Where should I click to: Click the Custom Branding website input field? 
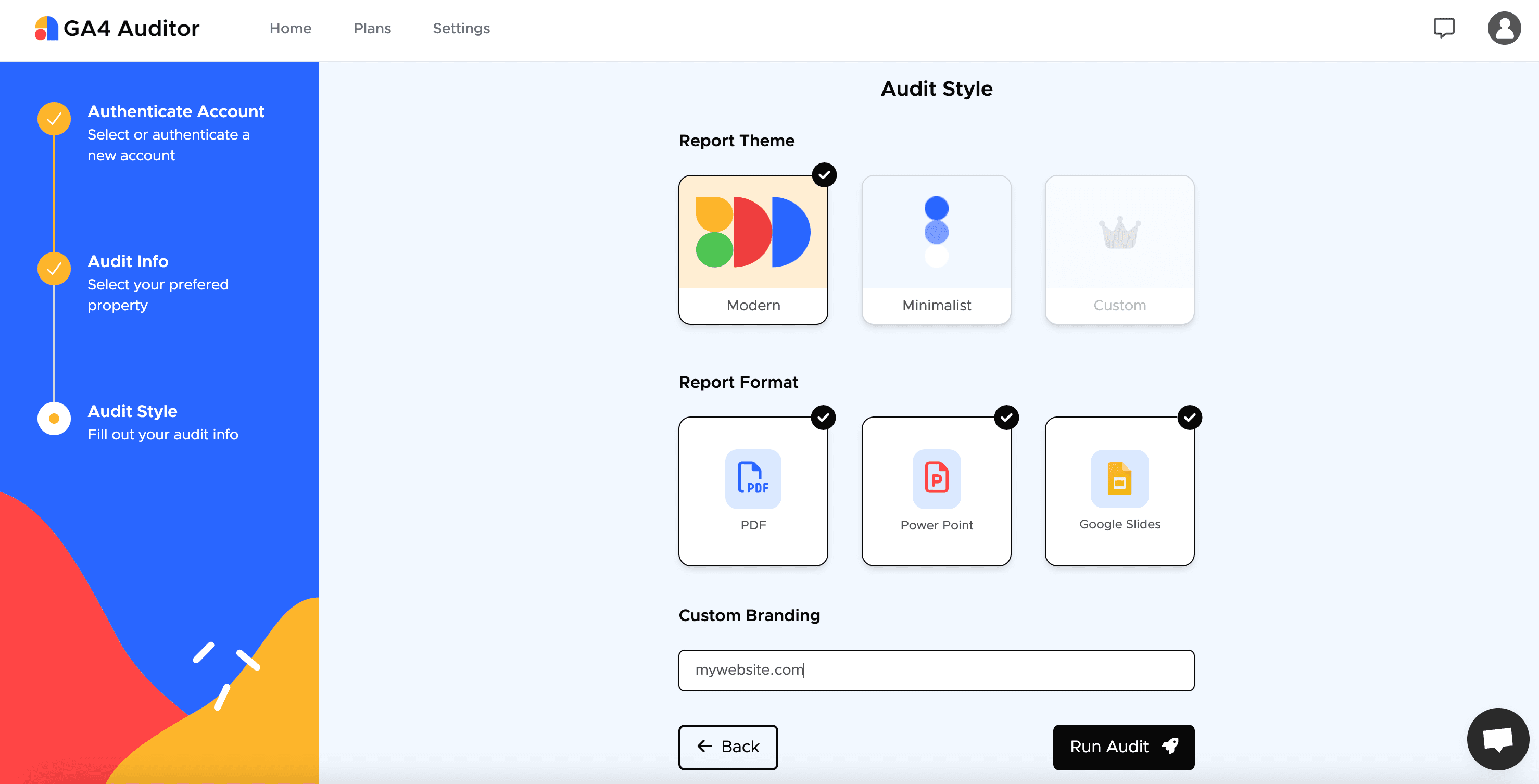click(936, 670)
